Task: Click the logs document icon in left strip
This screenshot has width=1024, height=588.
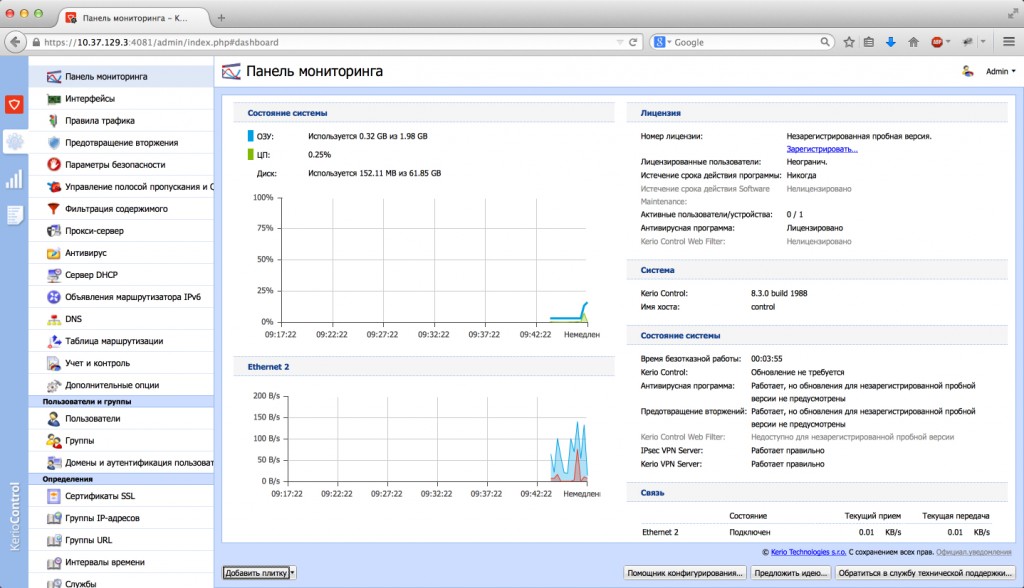Action: pos(14,215)
